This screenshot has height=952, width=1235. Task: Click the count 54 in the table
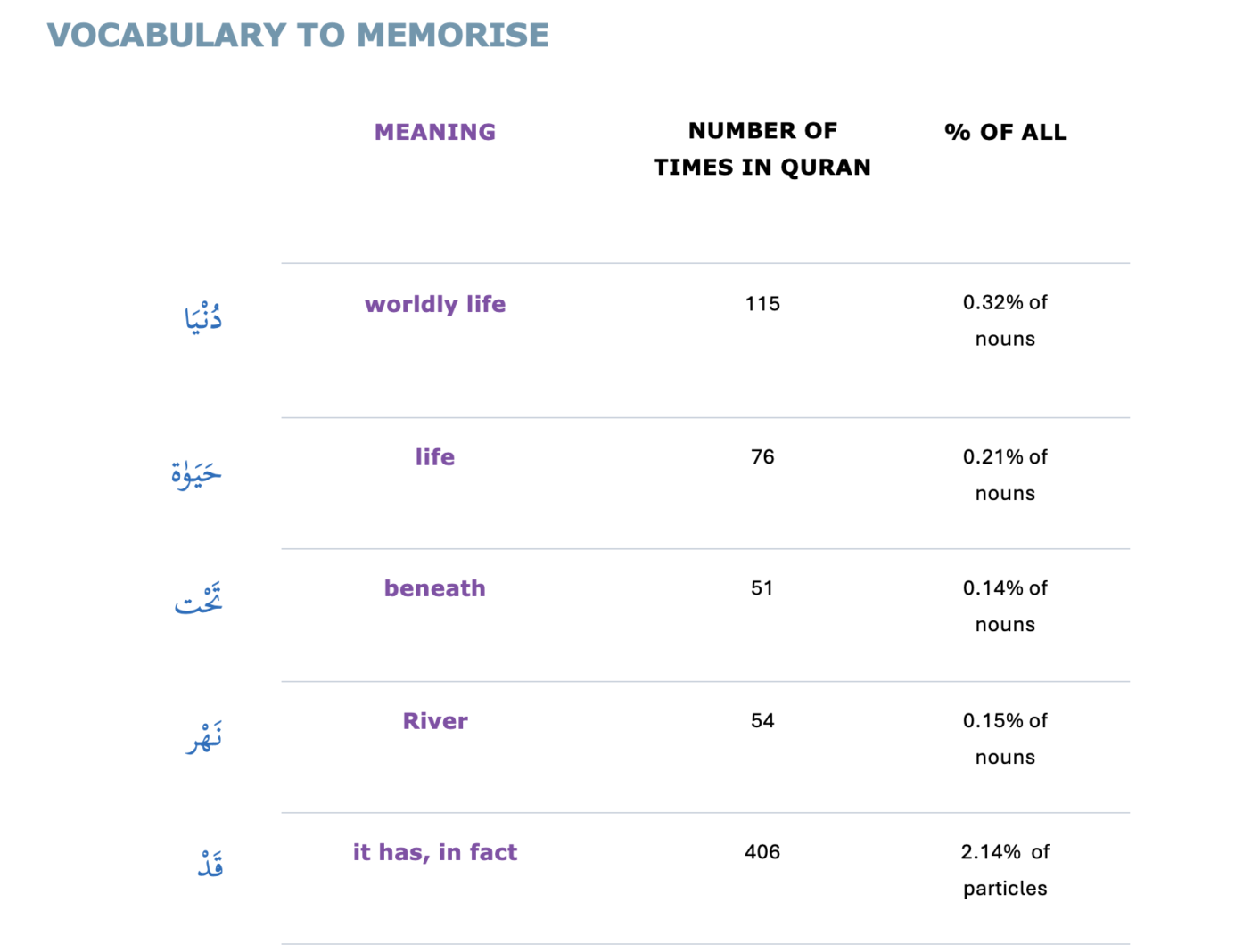click(762, 721)
